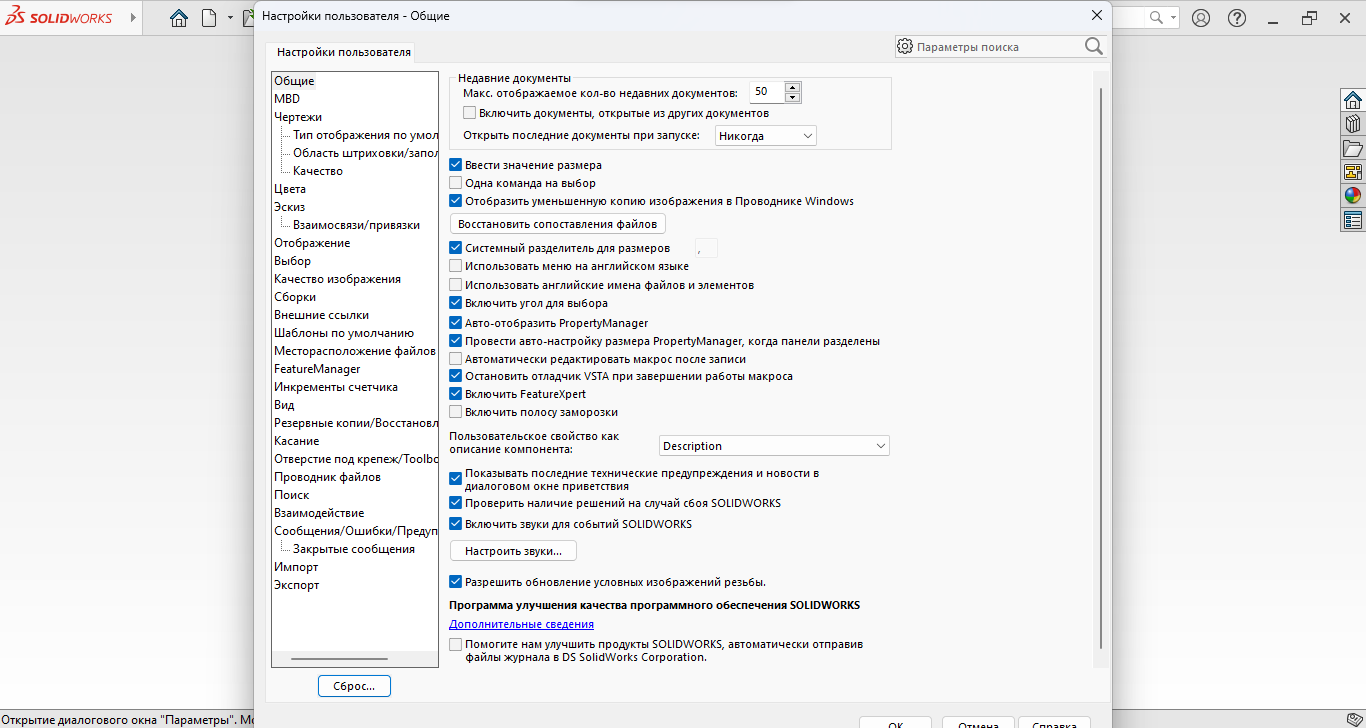The width and height of the screenshot is (1366, 728).
Task: Close the options dialog with X
Action: click(1096, 15)
